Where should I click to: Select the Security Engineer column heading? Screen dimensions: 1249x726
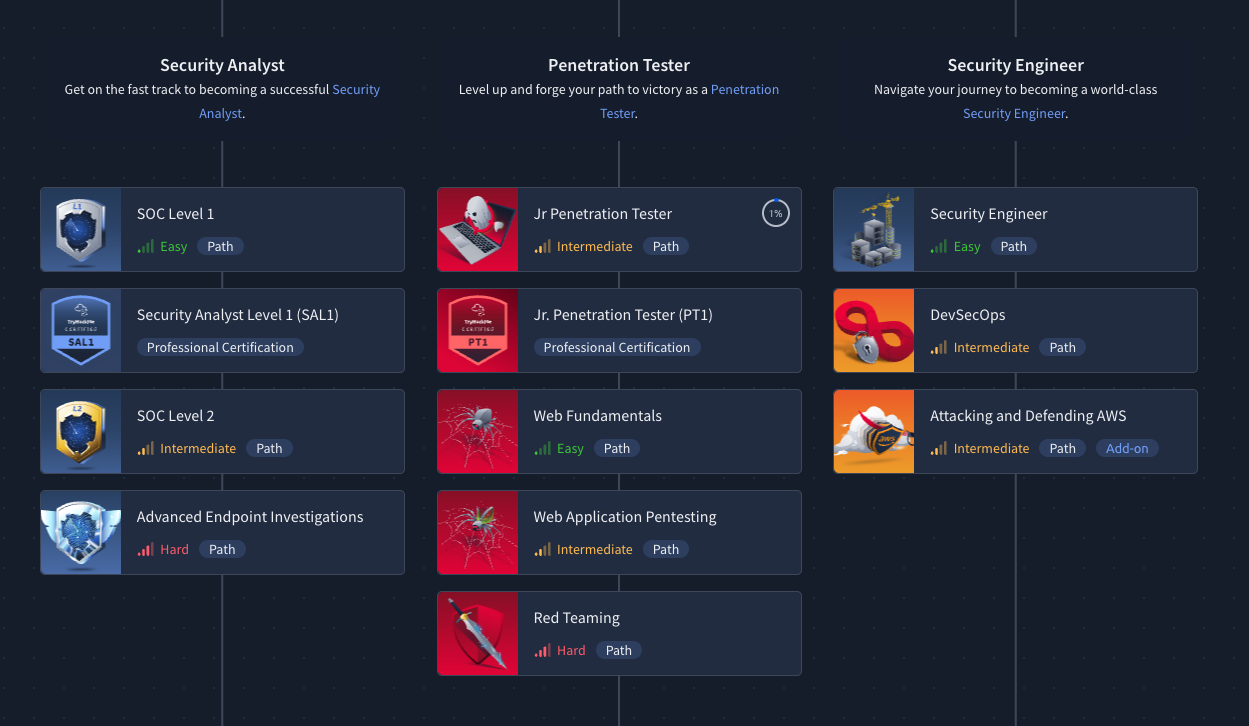[1016, 65]
